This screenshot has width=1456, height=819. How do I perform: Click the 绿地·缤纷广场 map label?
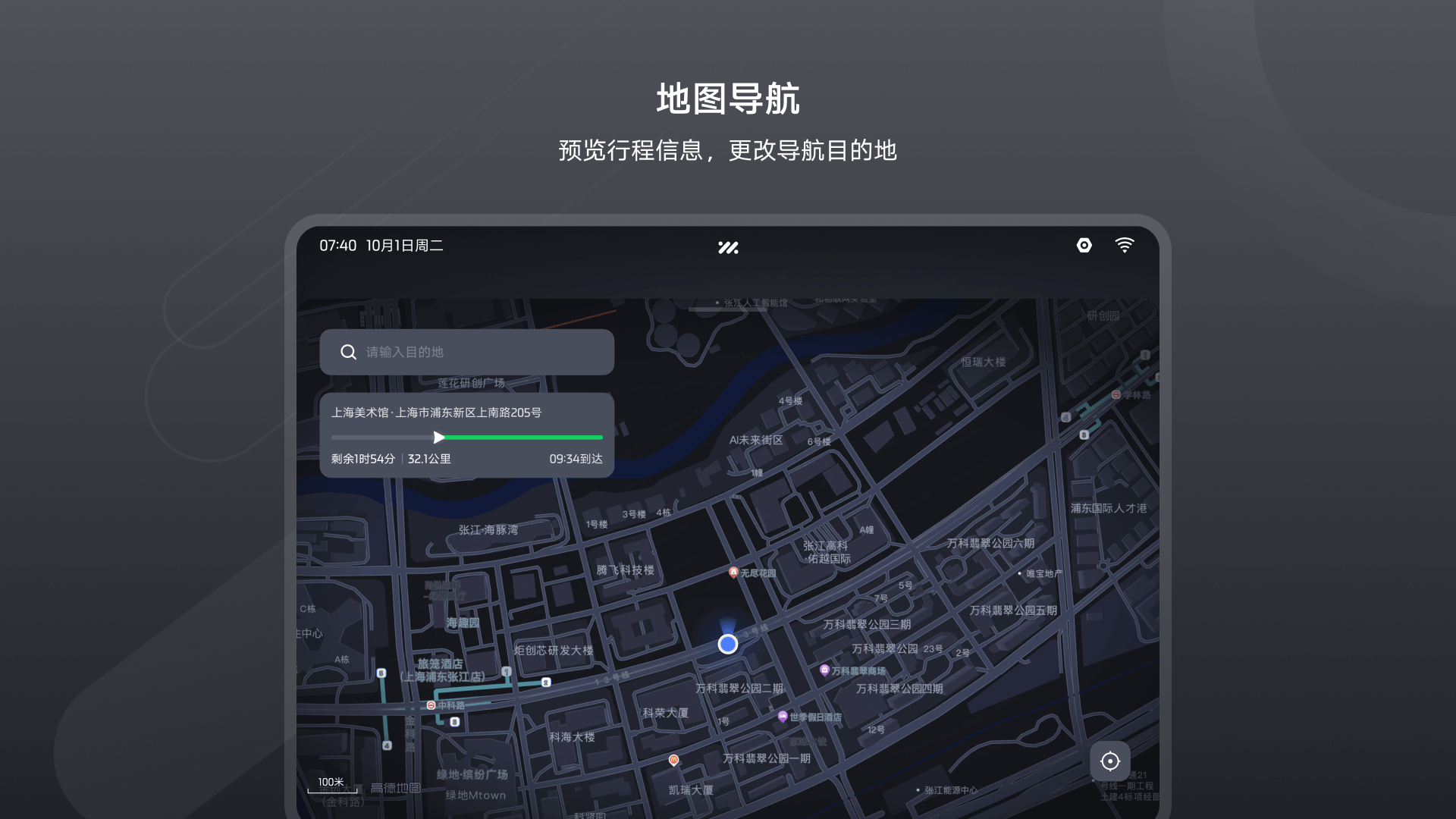(x=472, y=774)
